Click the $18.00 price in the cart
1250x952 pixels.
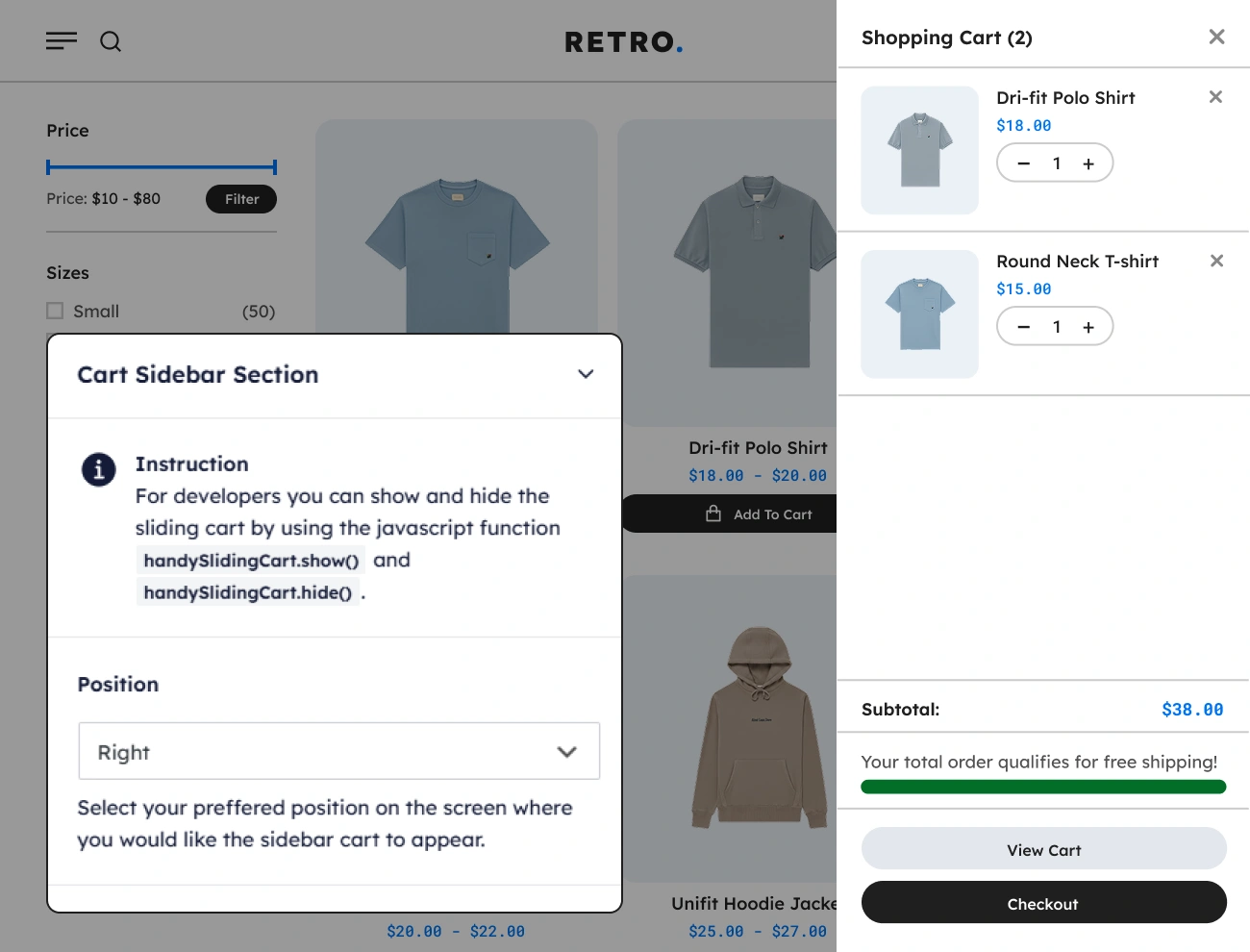point(1024,126)
